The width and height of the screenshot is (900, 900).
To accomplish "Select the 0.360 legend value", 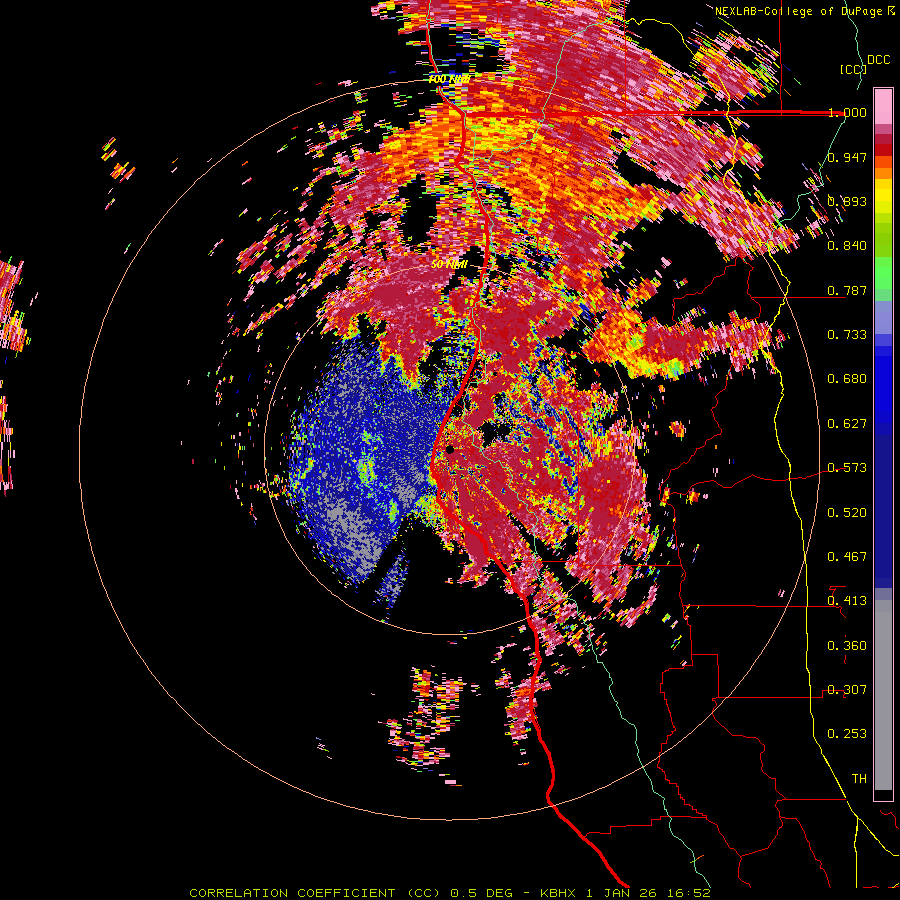I will 847,646.
